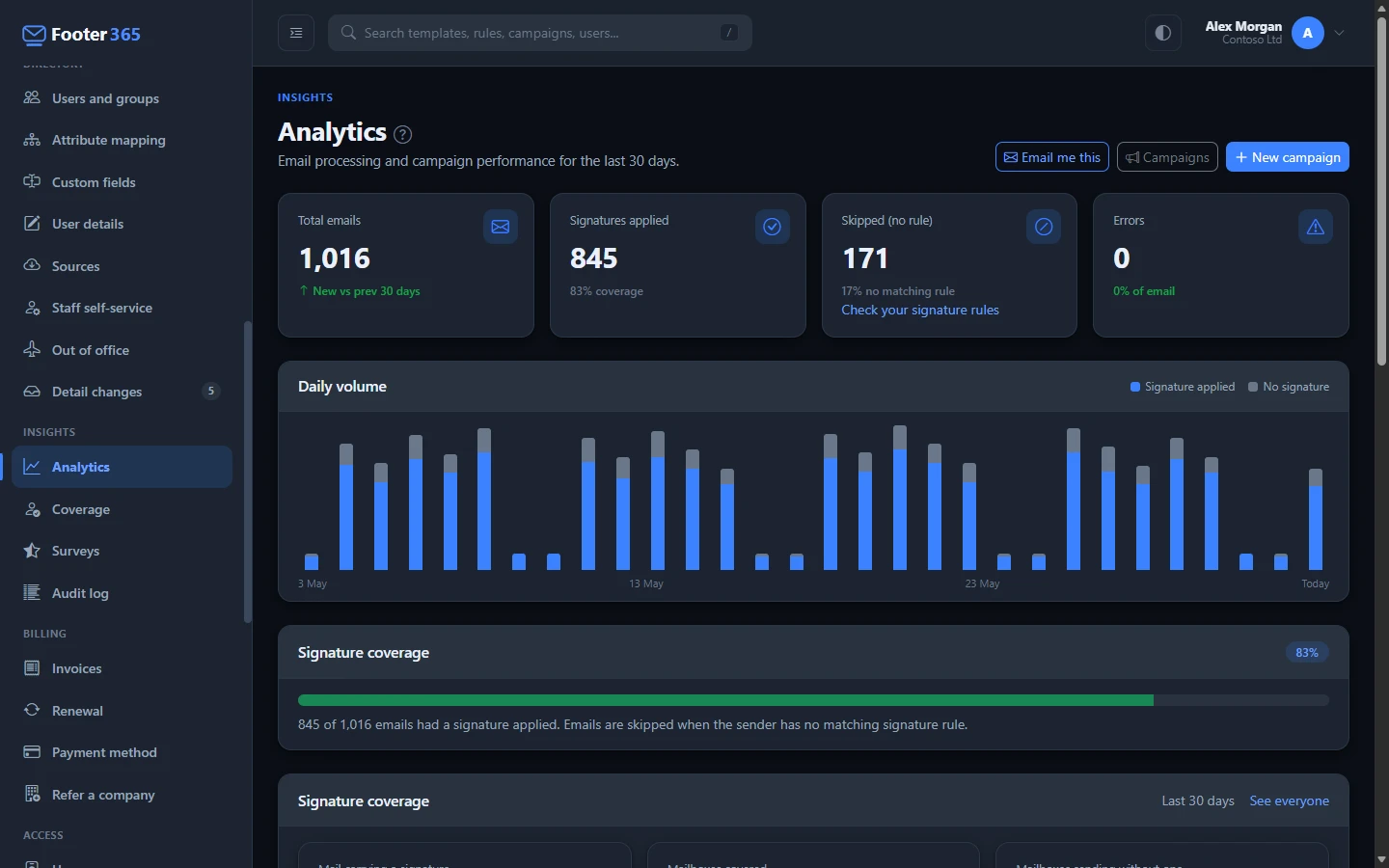Click the Today bar in Daily volume chart
Screen dimensions: 1389x868
[1316, 519]
